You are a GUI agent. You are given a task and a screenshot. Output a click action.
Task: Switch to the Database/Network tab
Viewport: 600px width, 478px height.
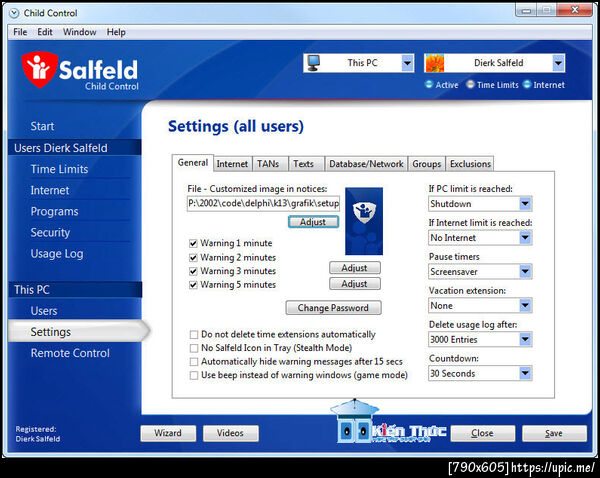[366, 164]
